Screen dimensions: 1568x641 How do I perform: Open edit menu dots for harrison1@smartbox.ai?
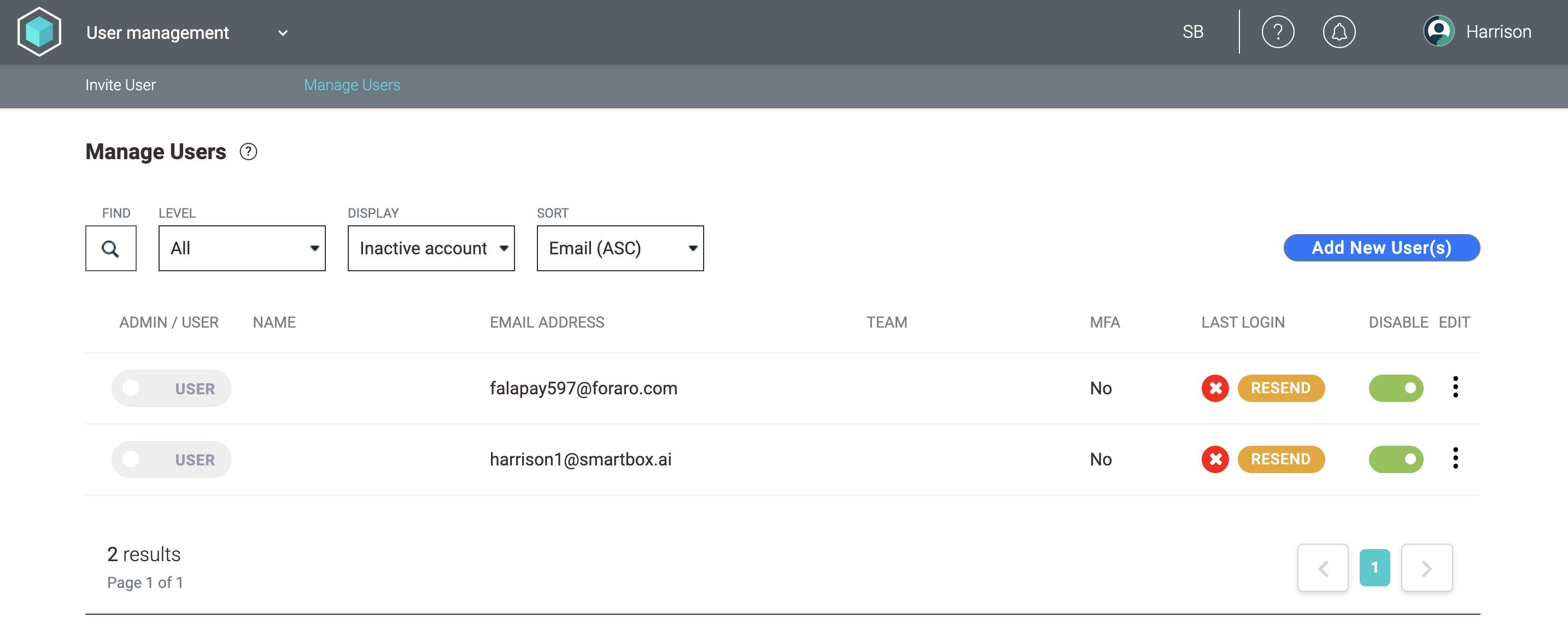[1455, 458]
